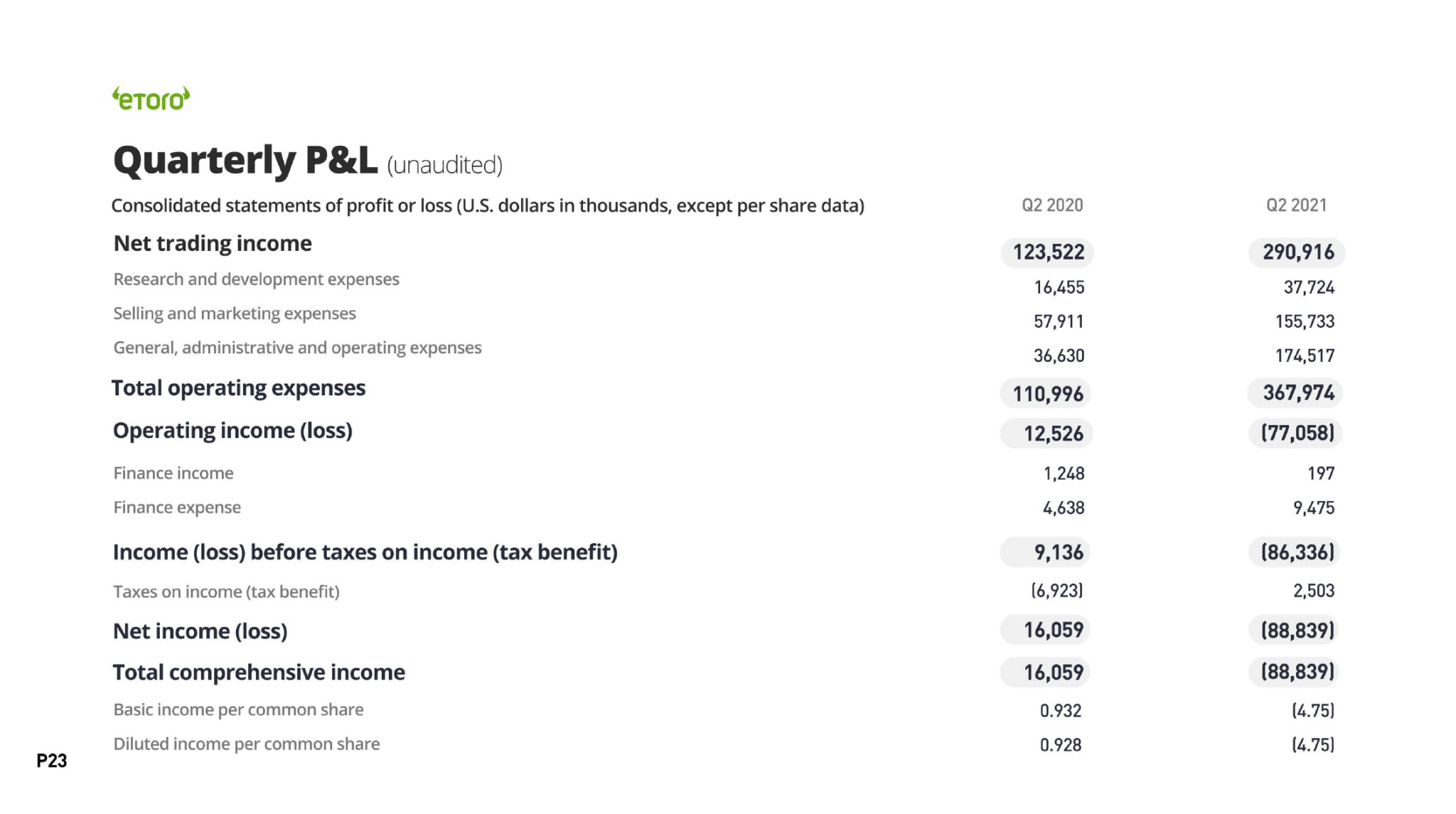Click the P23 page number

(52, 761)
